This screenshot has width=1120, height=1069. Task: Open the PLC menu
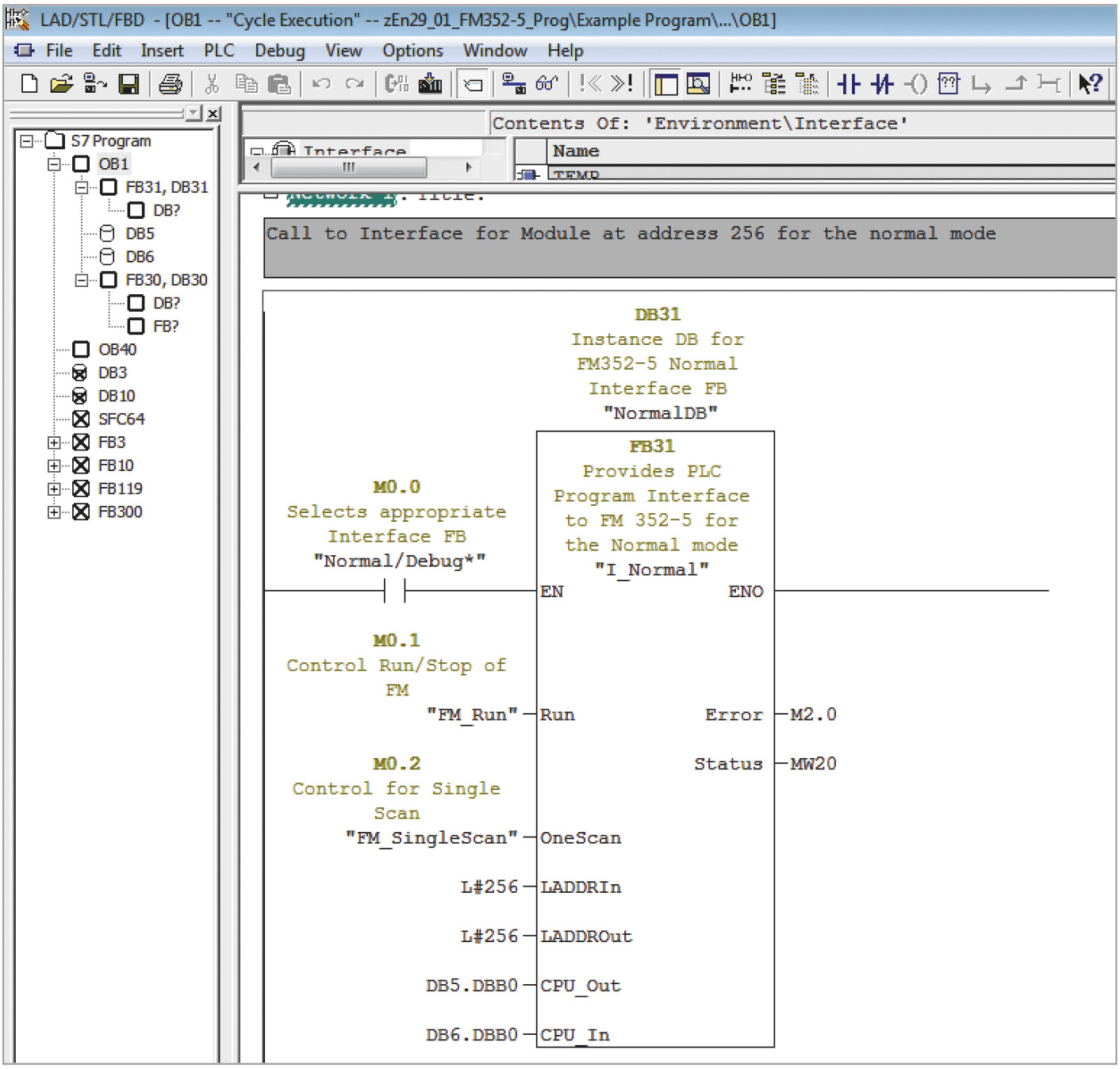219,51
